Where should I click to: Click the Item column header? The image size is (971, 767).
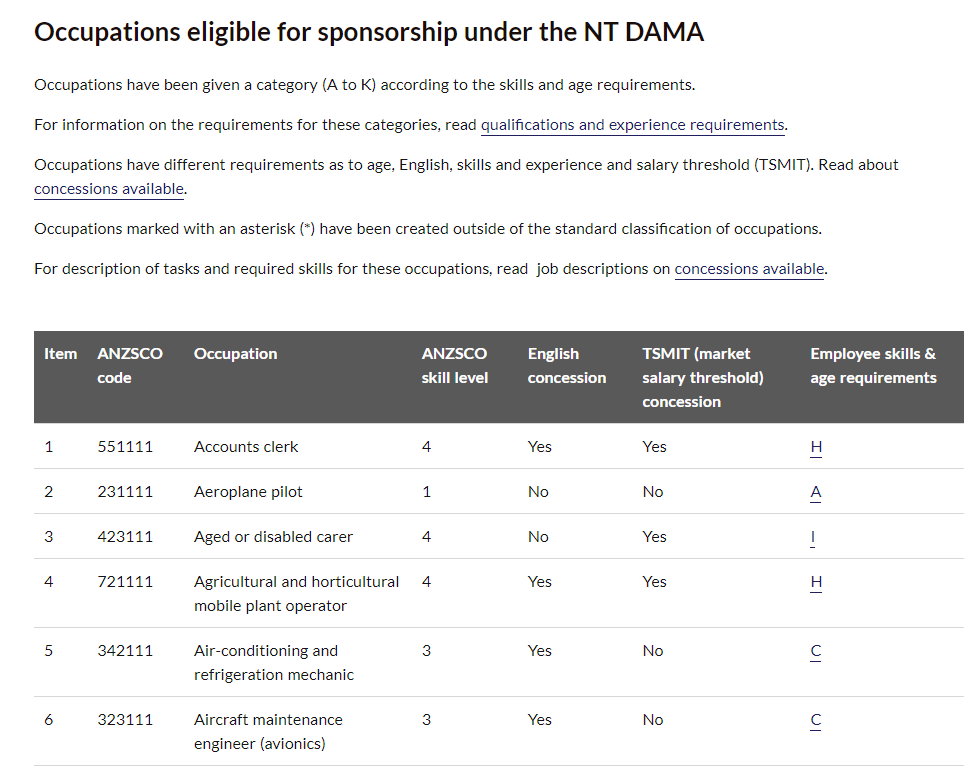60,354
